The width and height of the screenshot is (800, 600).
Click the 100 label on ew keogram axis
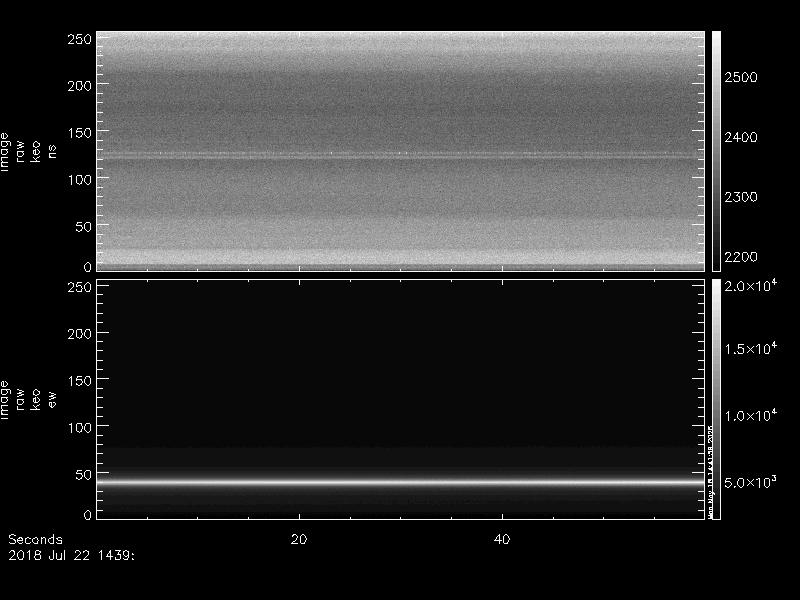[80, 428]
